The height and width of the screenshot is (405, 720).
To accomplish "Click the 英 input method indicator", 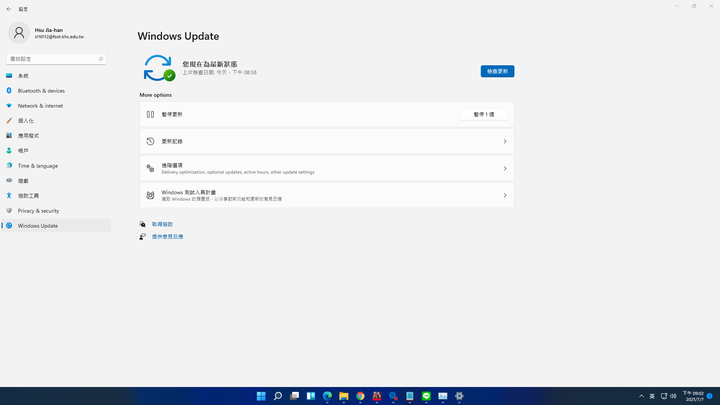I will [652, 396].
